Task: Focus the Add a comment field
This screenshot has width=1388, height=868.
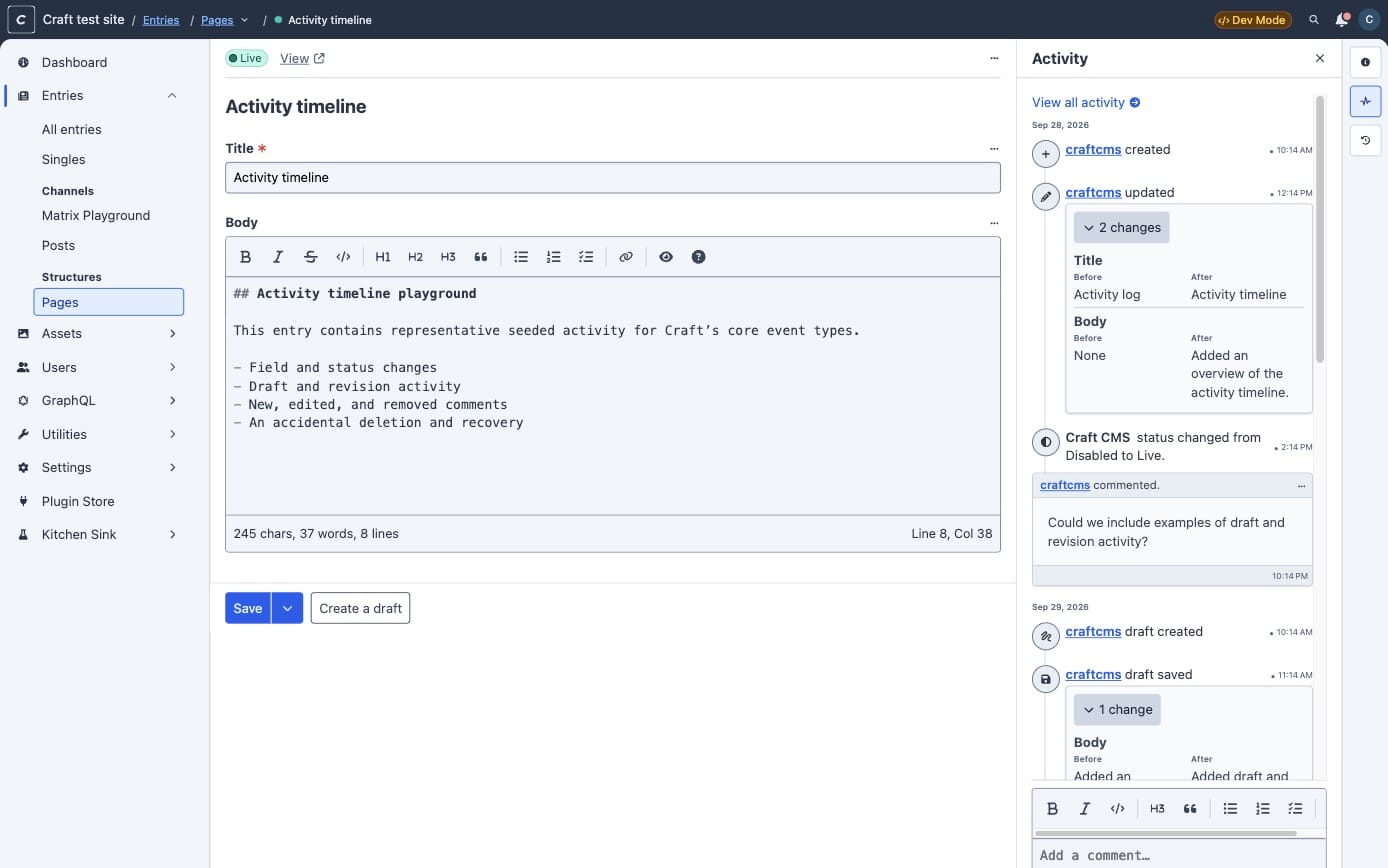Action: pos(1179,855)
